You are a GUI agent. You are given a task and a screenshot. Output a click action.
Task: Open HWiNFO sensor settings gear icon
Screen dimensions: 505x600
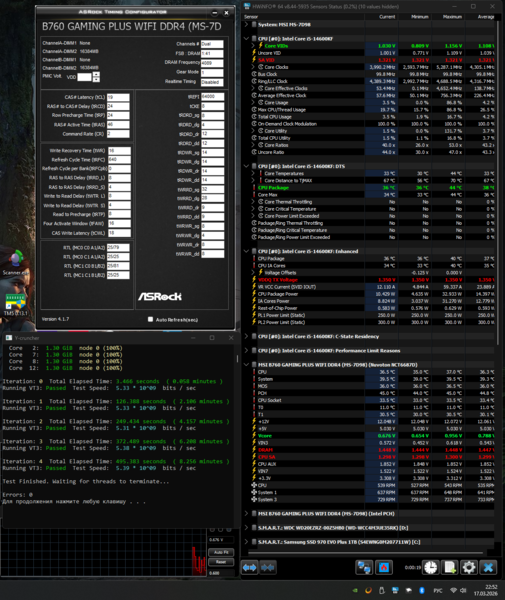click(x=469, y=567)
